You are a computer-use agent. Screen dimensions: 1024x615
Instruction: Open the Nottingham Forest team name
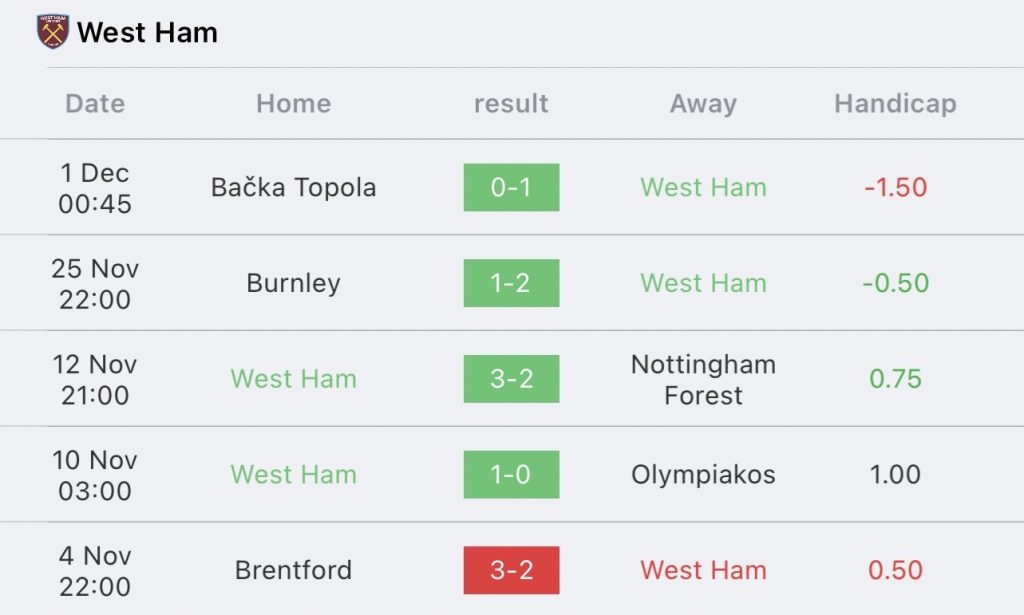pyautogui.click(x=703, y=379)
